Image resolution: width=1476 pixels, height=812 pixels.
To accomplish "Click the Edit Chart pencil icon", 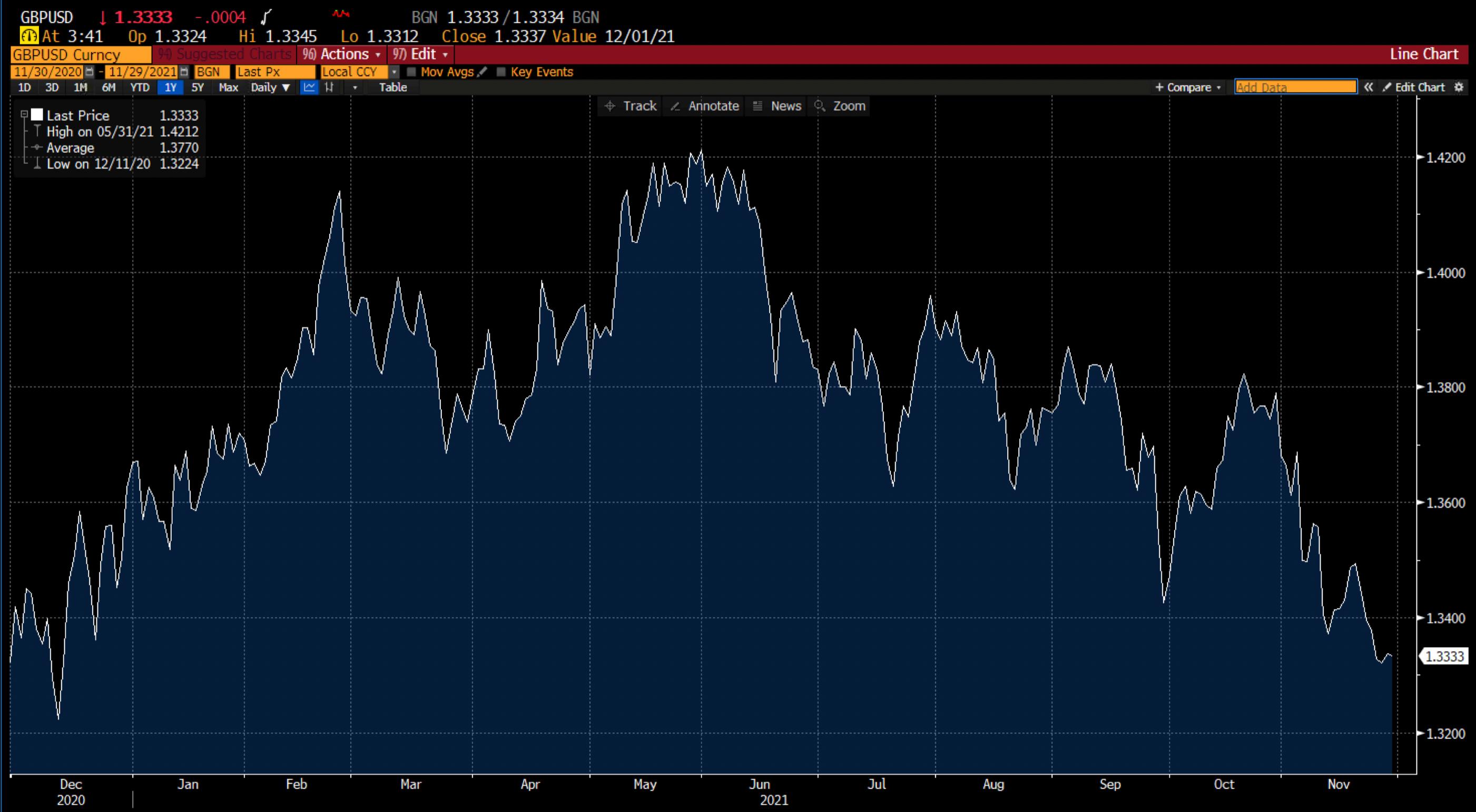I will click(x=1387, y=87).
